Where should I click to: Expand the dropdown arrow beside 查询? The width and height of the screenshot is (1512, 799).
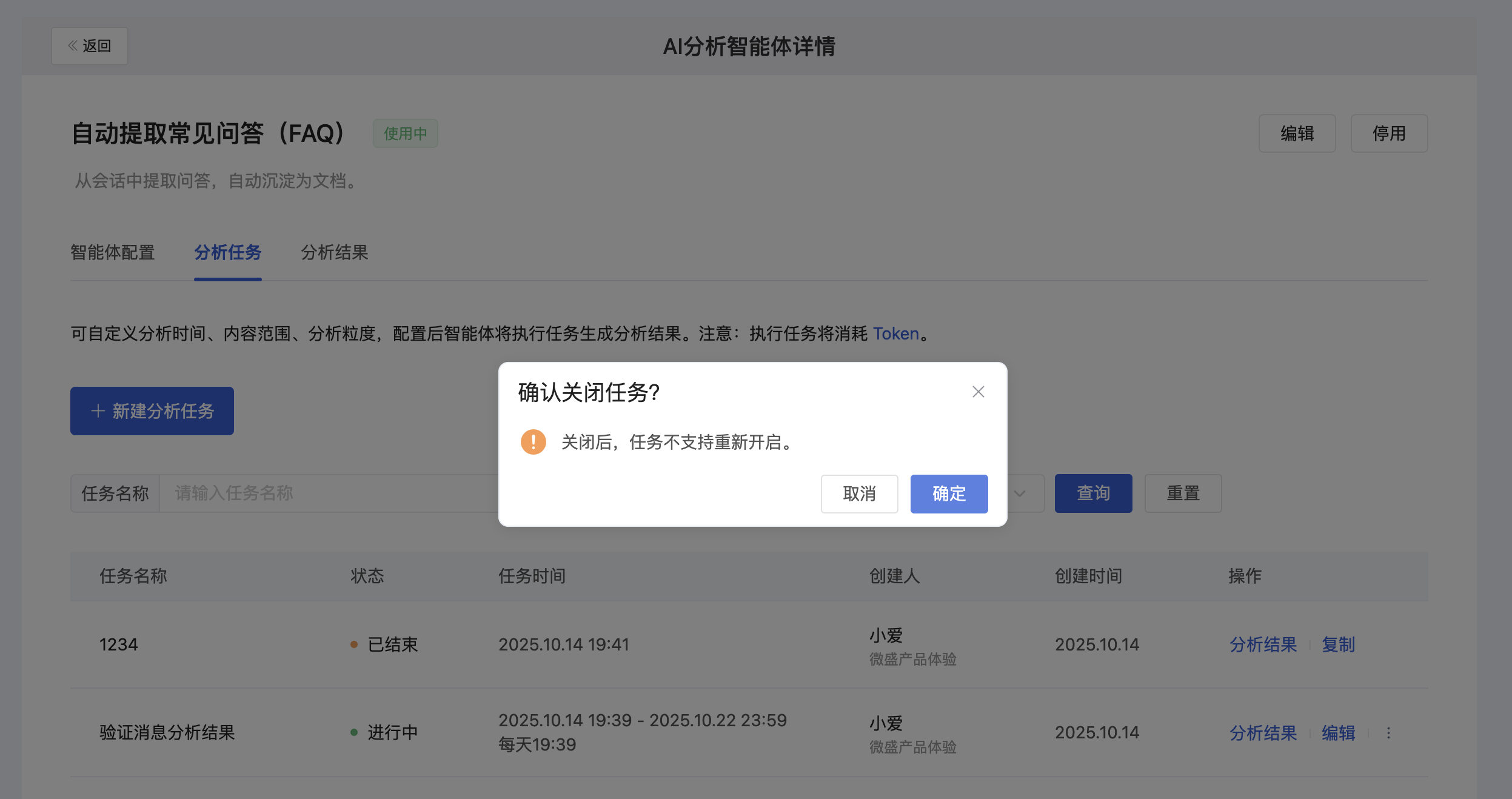(1020, 493)
